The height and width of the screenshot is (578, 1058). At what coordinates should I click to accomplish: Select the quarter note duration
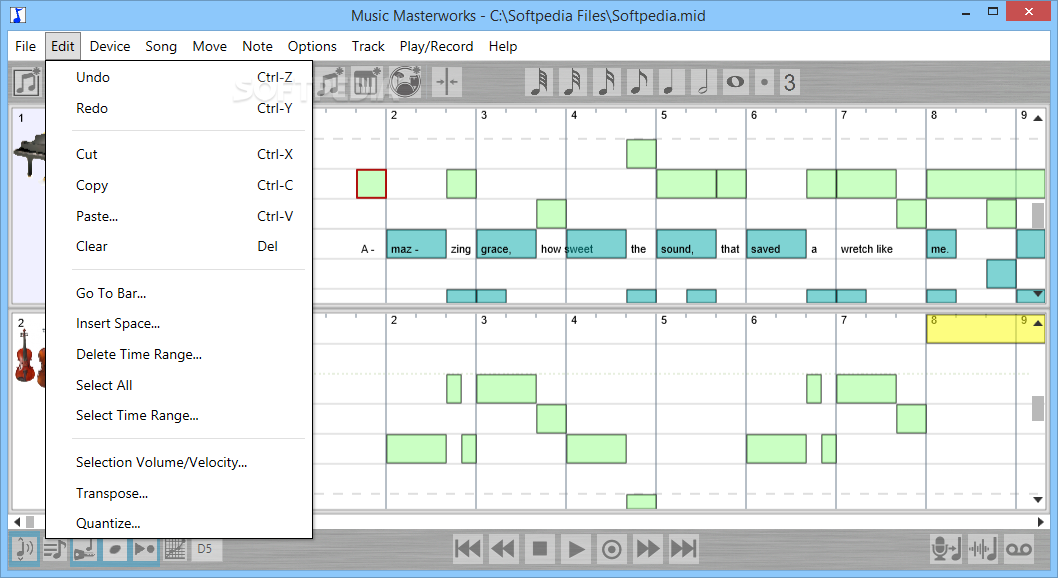click(x=670, y=82)
